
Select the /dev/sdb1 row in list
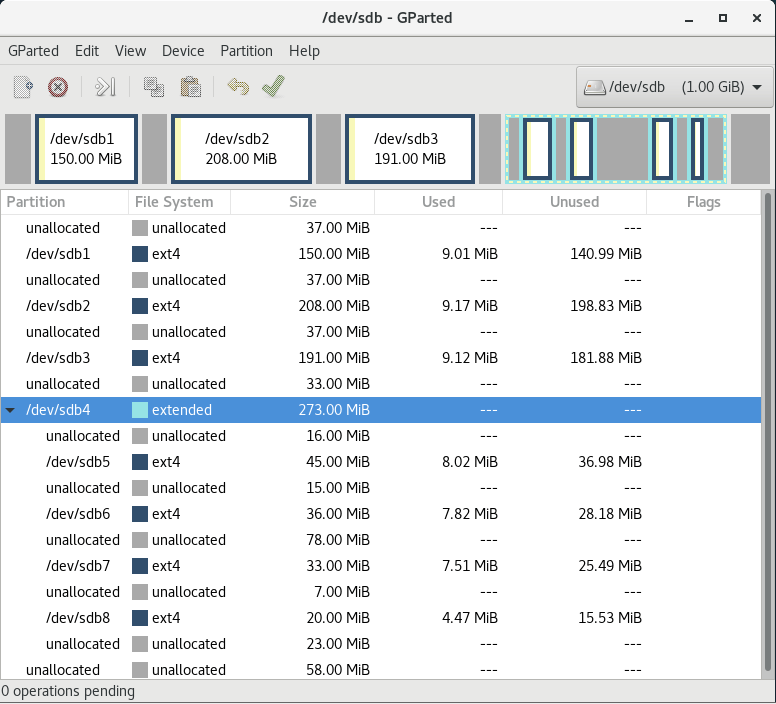(381, 254)
